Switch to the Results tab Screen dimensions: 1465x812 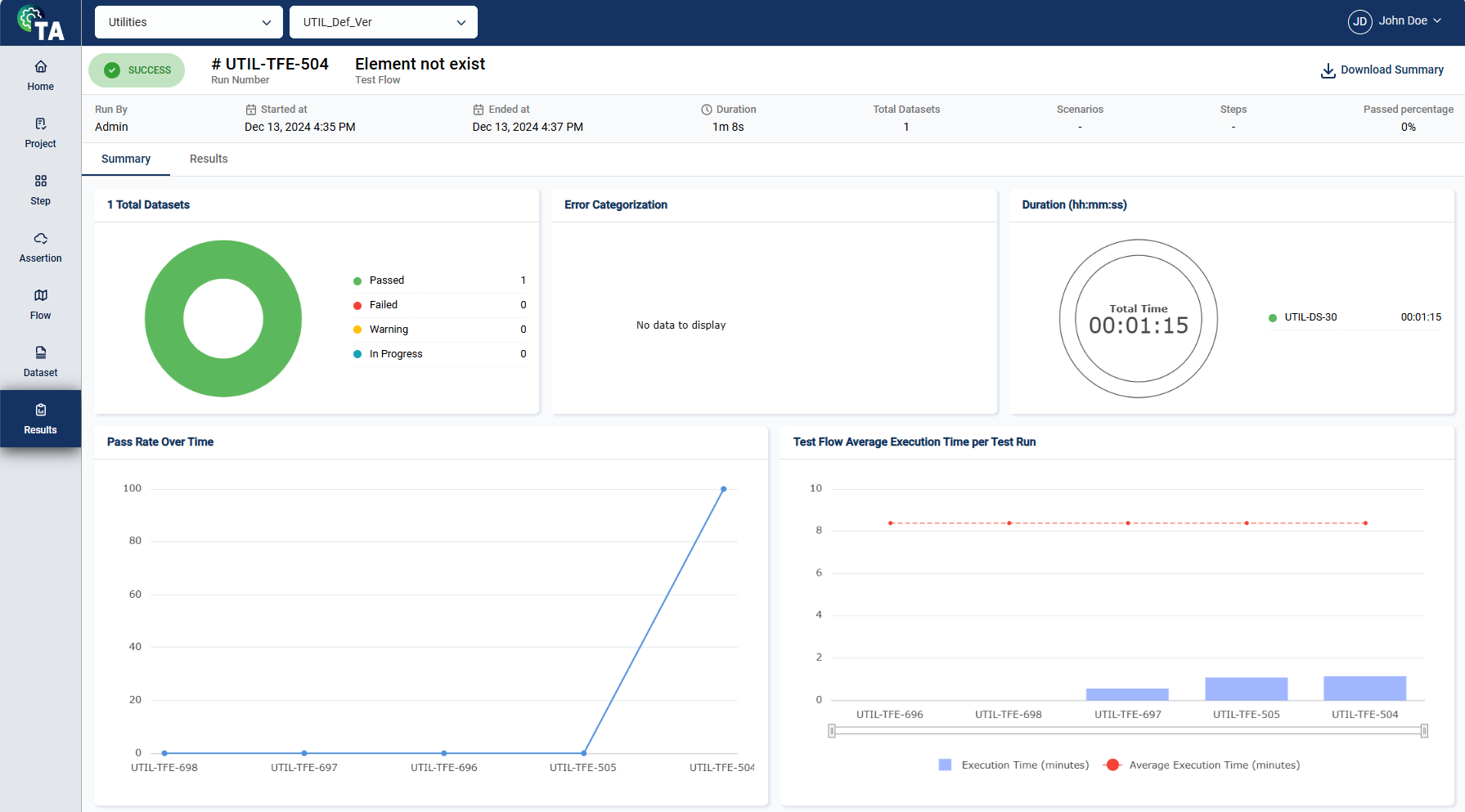[x=209, y=159]
